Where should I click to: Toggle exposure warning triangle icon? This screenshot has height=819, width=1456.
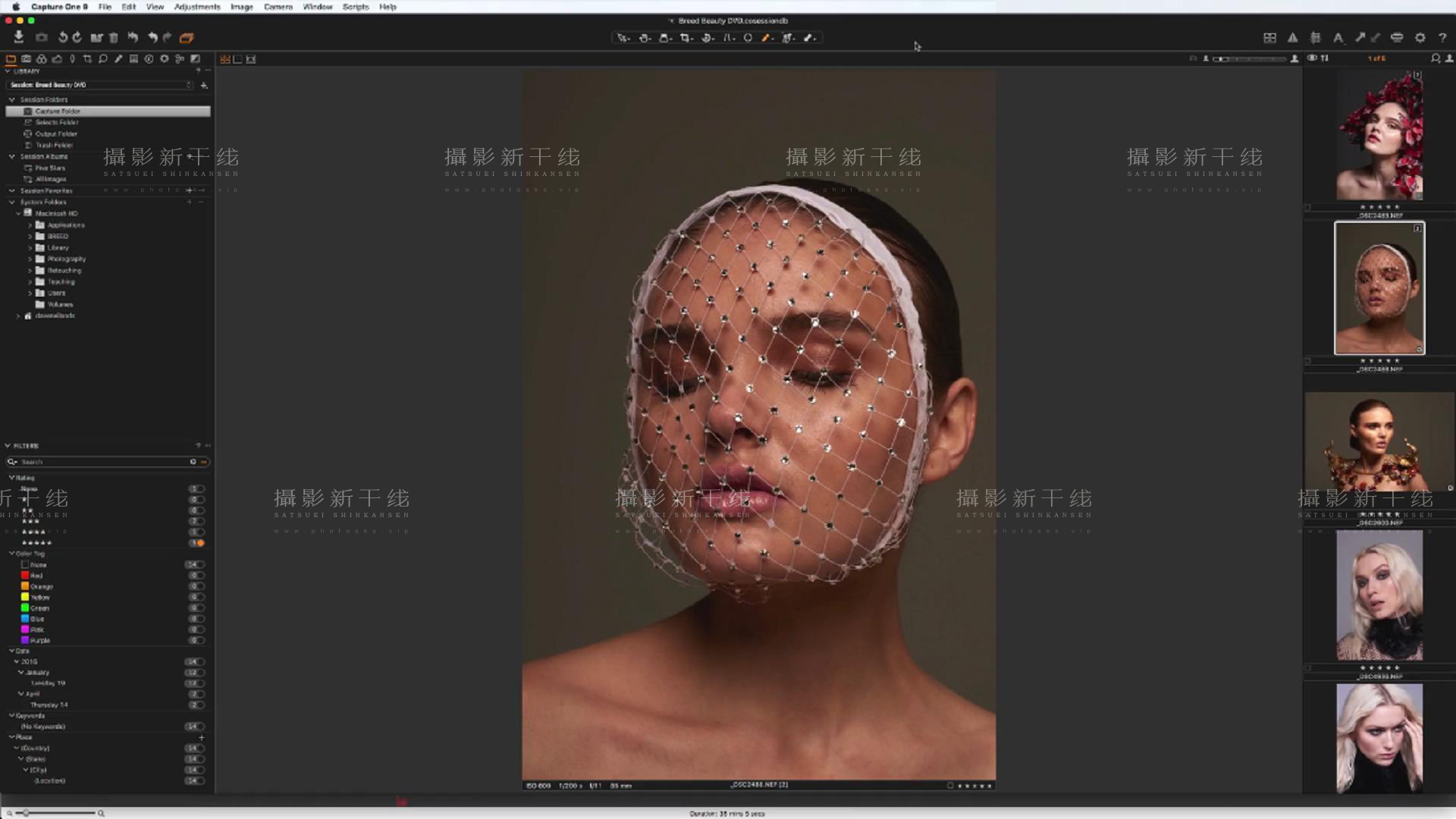(1293, 37)
